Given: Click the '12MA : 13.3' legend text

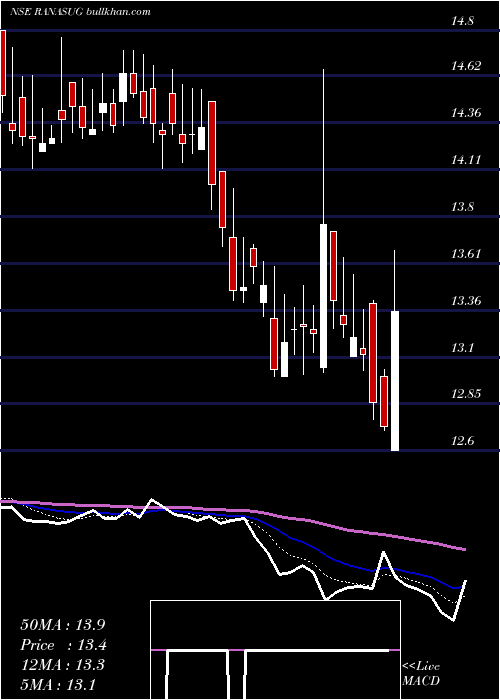Looking at the screenshot, I should (x=62, y=665).
